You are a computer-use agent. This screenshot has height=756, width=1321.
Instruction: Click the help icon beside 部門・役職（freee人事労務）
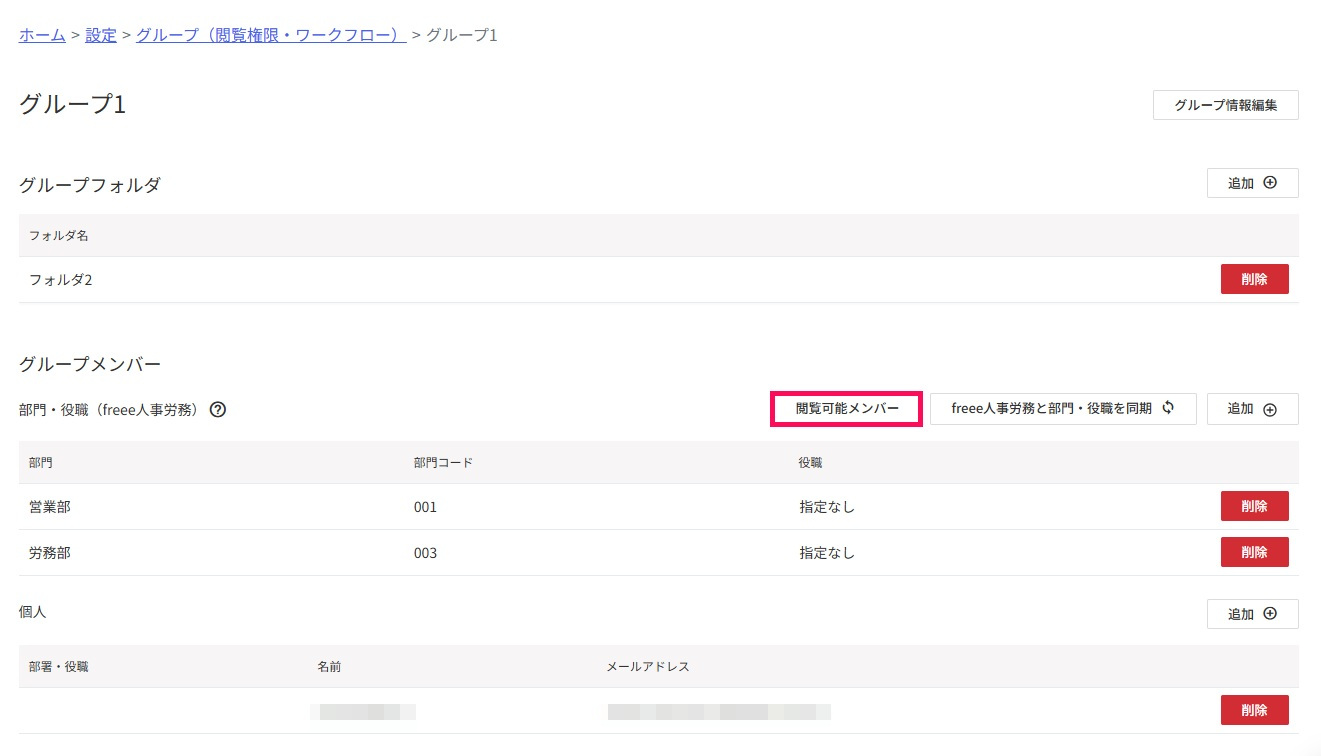pos(218,409)
